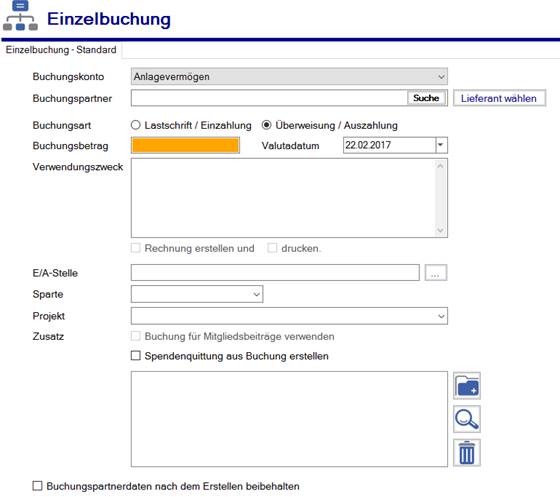The image size is (560, 497).
Task: Click inside the Verwendungszweck text area
Action: pyautogui.click(x=283, y=198)
